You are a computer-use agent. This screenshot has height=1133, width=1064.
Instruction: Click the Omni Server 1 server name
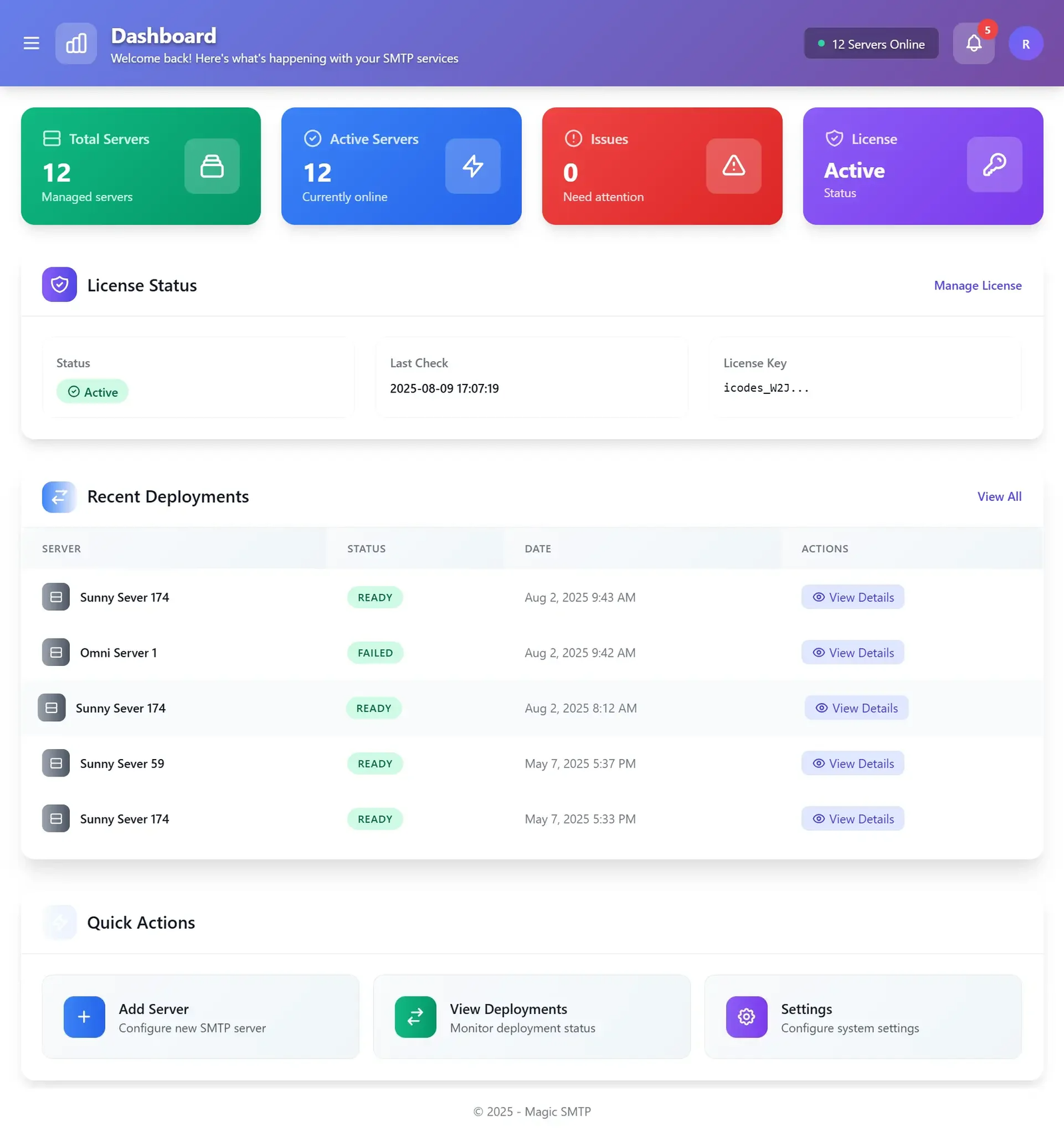pos(118,653)
